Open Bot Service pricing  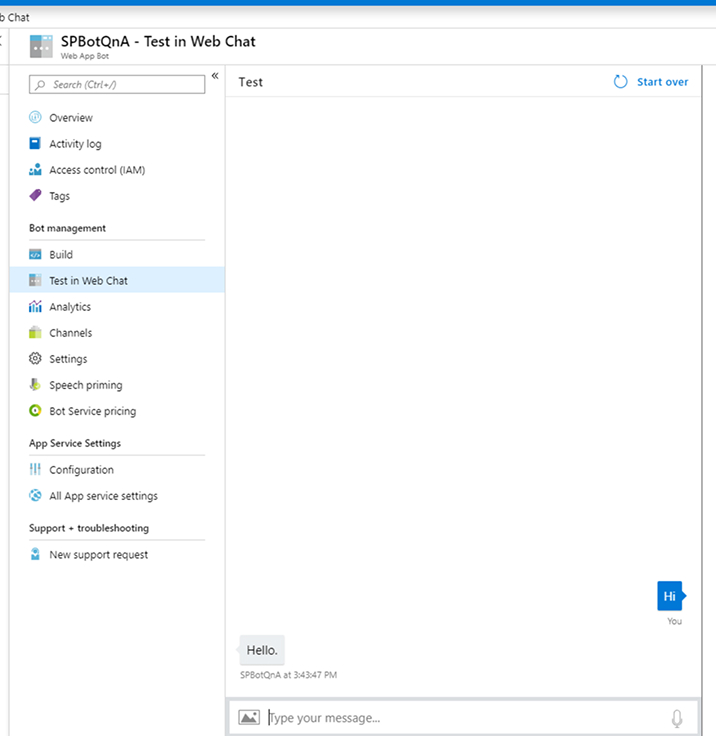click(x=92, y=412)
